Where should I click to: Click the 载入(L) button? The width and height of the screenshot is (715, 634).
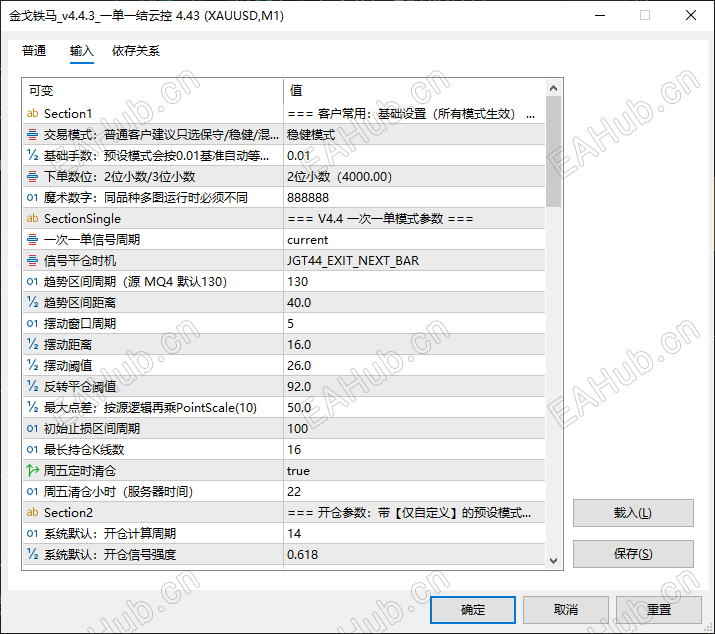tap(633, 513)
